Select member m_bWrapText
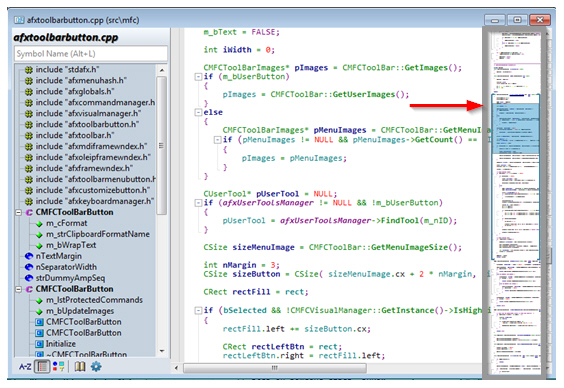564x388 pixels. pos(71,245)
